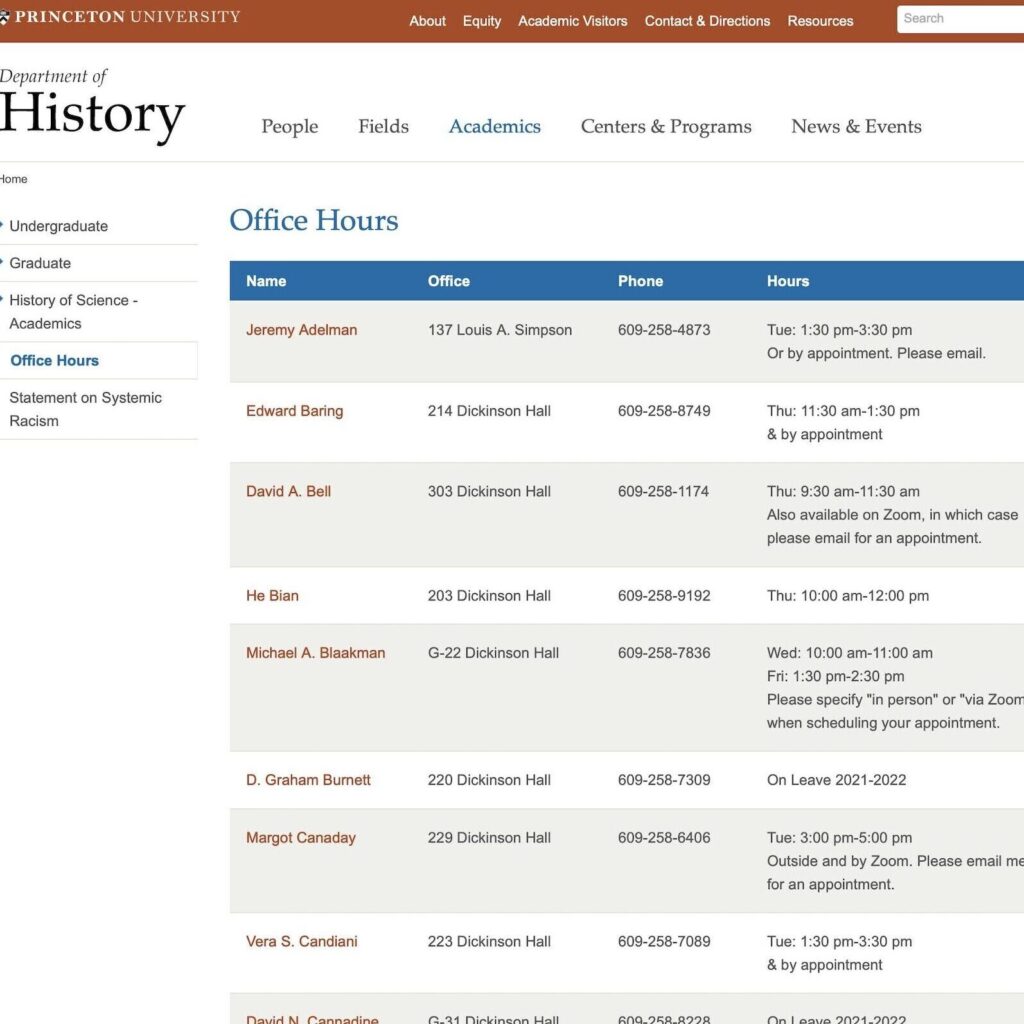Expand the Undergraduate sidebar section
This screenshot has height=1024, width=1024.
58,226
